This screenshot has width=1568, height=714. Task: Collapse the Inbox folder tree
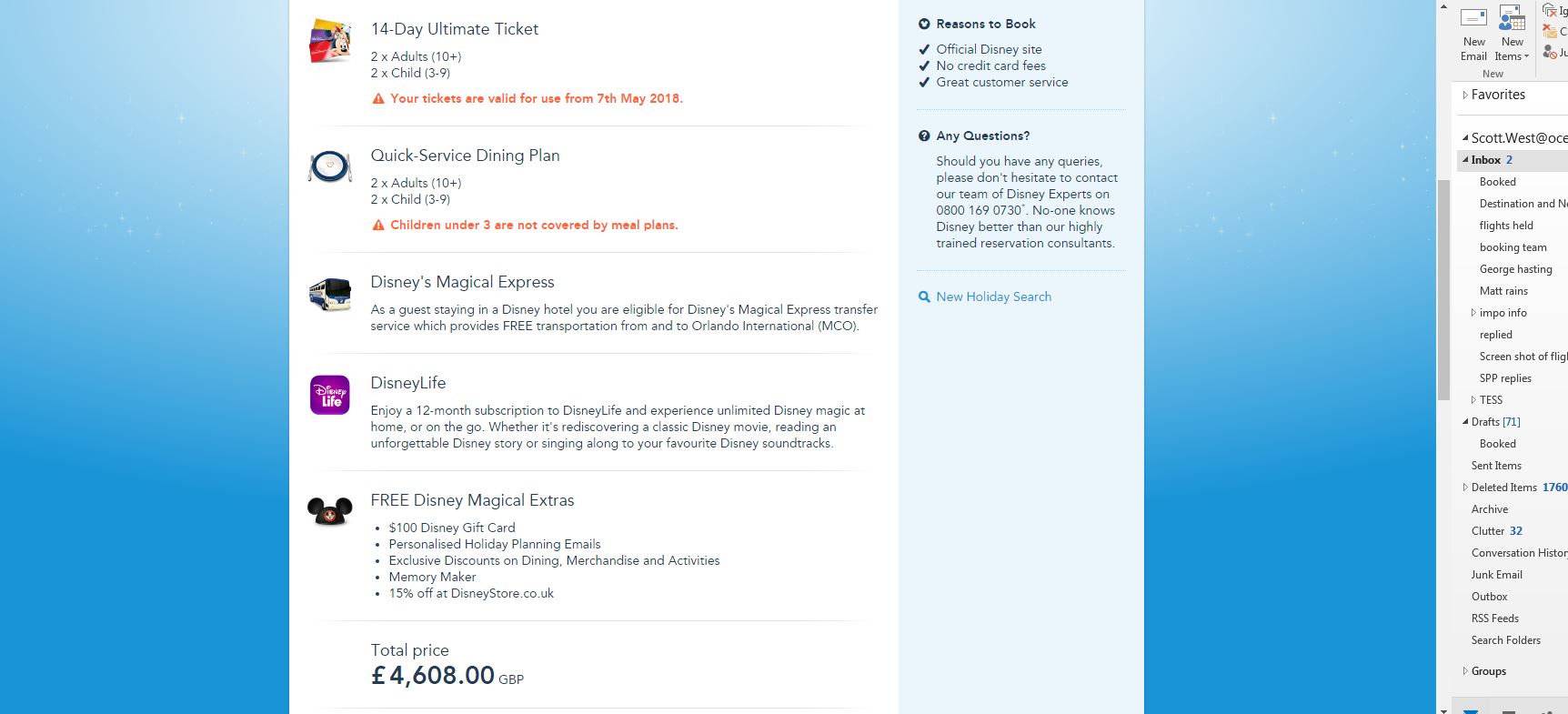tap(1465, 160)
